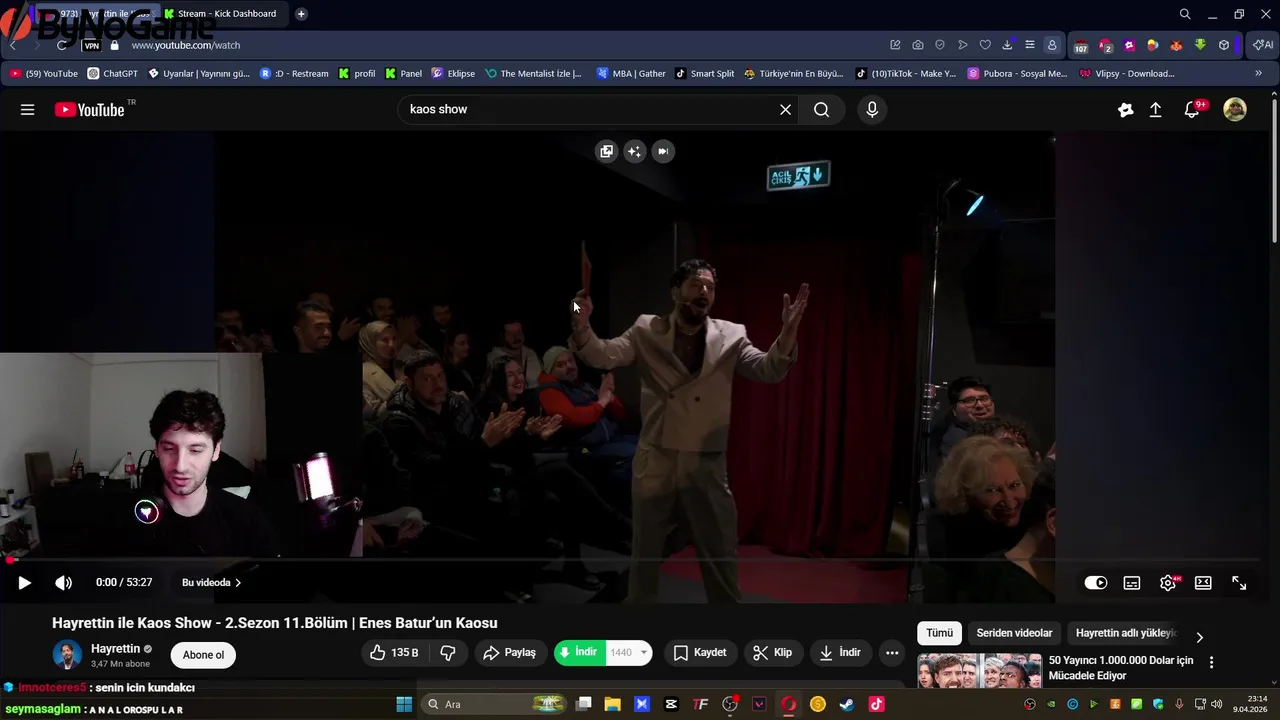
Task: Run search with the magnifier button
Action: tap(822, 110)
